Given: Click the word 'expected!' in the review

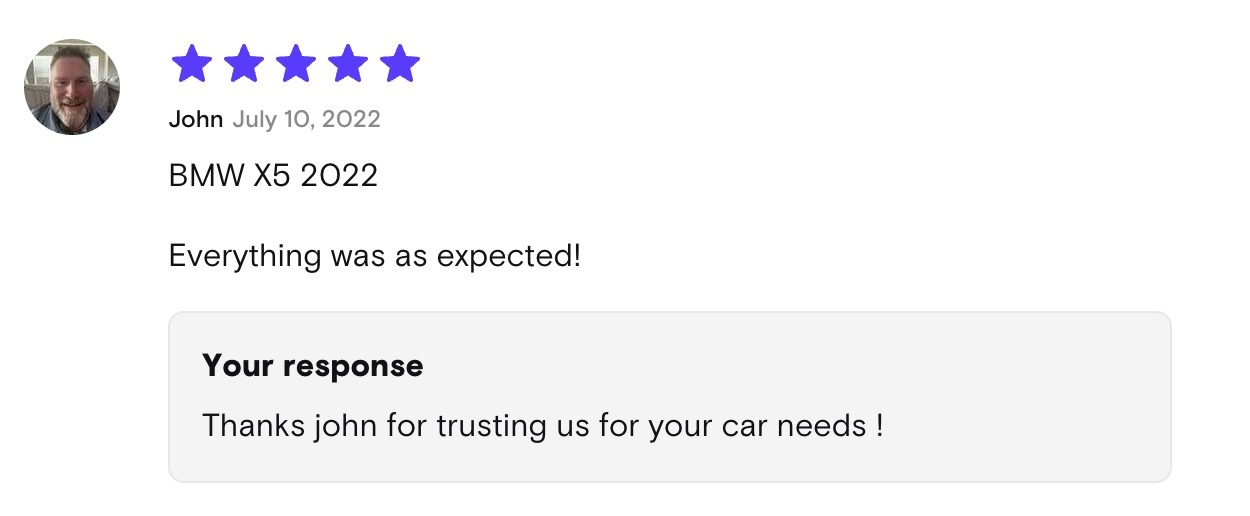Looking at the screenshot, I should click(509, 258).
